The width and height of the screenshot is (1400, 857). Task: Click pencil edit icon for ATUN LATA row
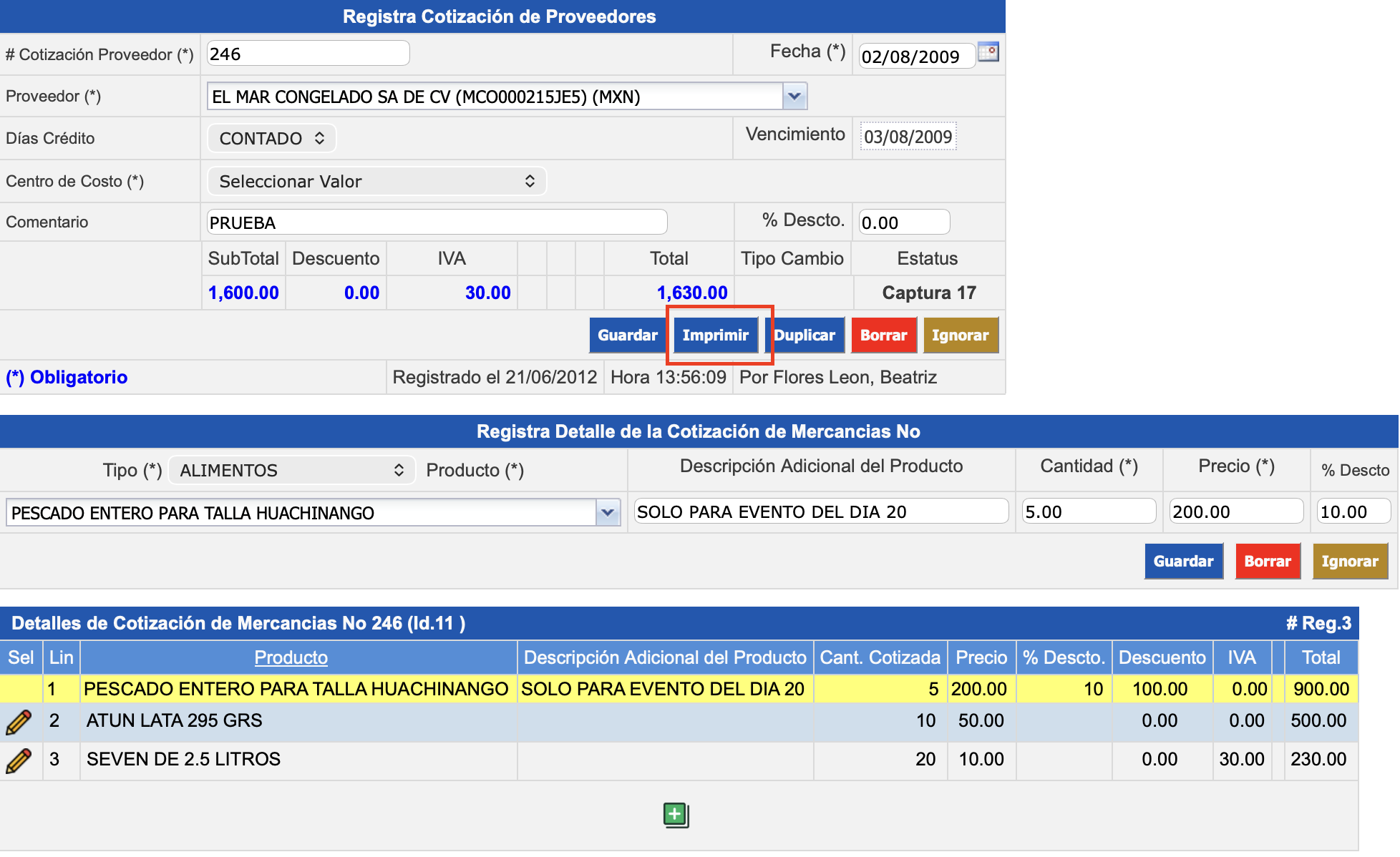19,722
